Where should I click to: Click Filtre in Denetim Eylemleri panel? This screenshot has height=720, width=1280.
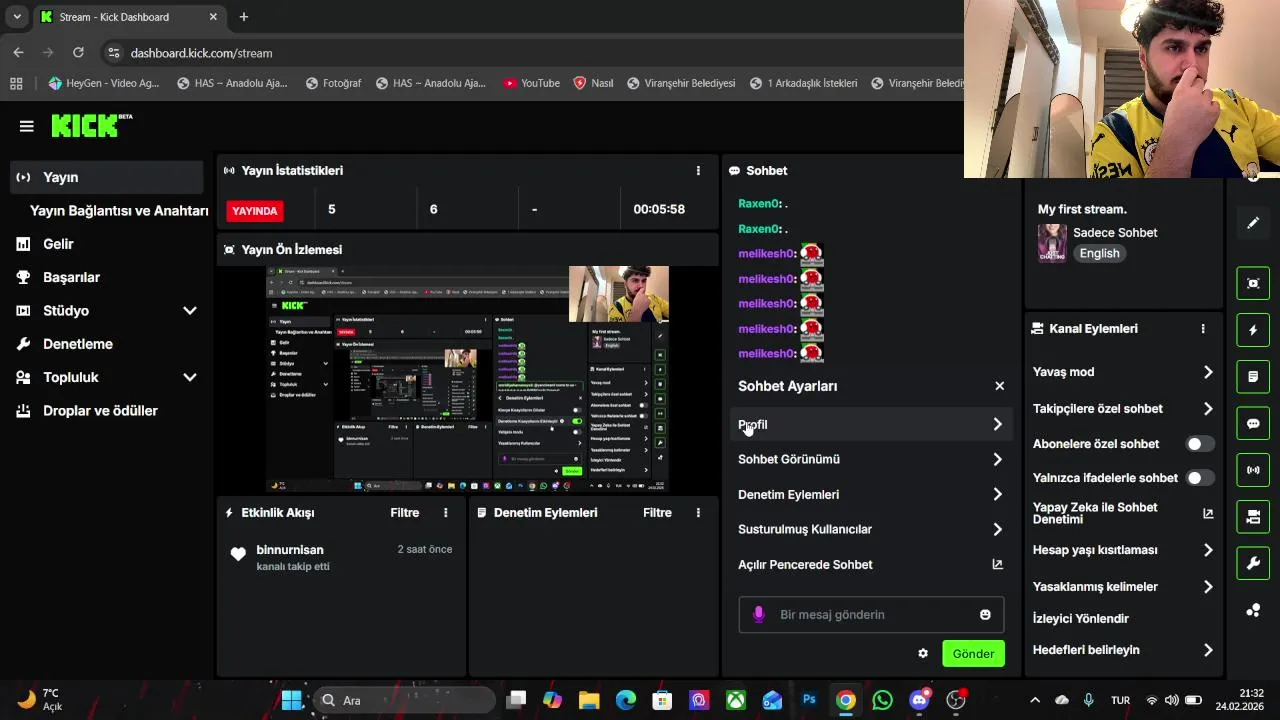(x=657, y=513)
